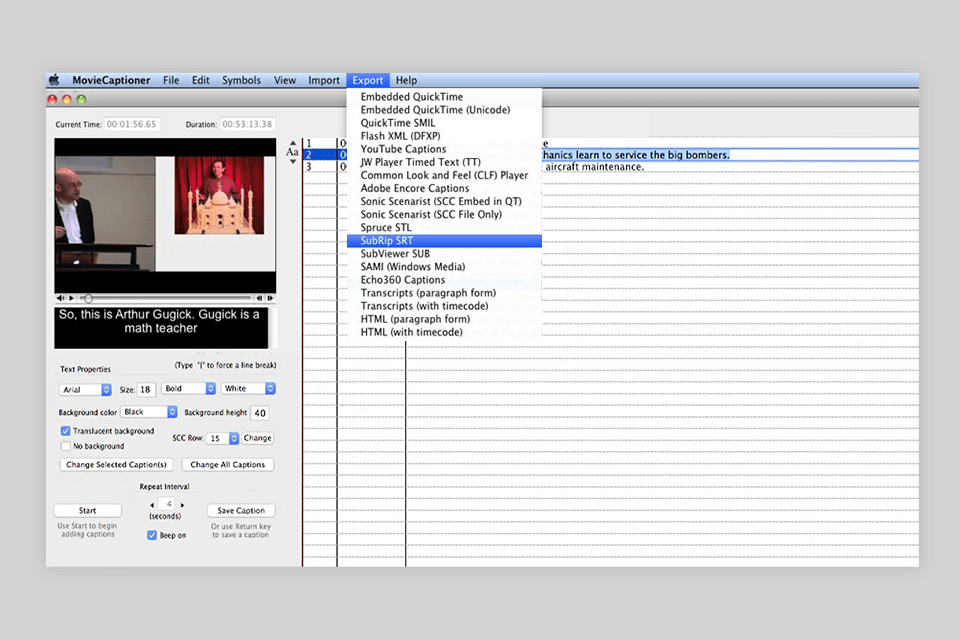960x640 pixels.
Task: Step back one frame in video player
Action: click(260, 298)
